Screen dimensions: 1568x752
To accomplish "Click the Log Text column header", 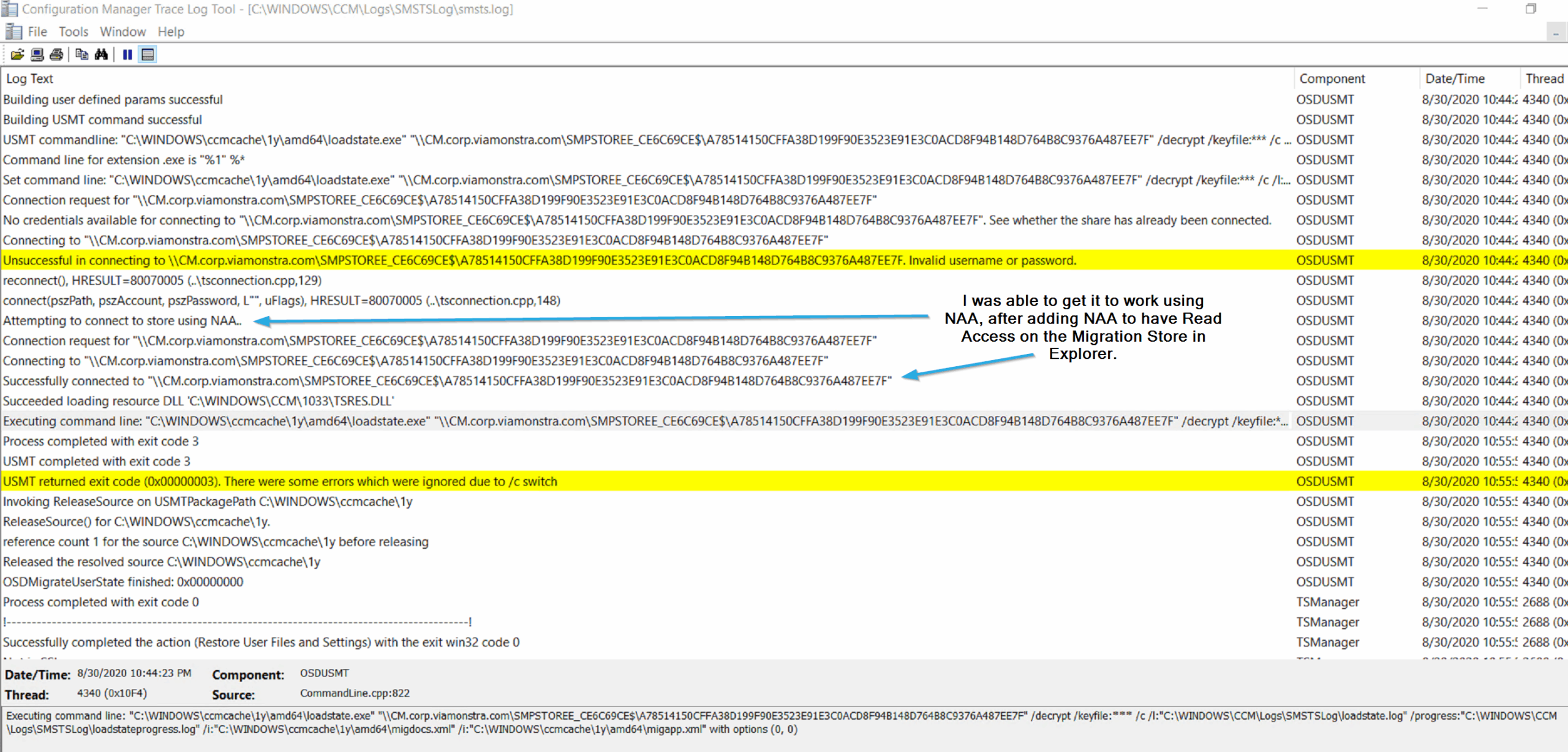I will point(29,78).
